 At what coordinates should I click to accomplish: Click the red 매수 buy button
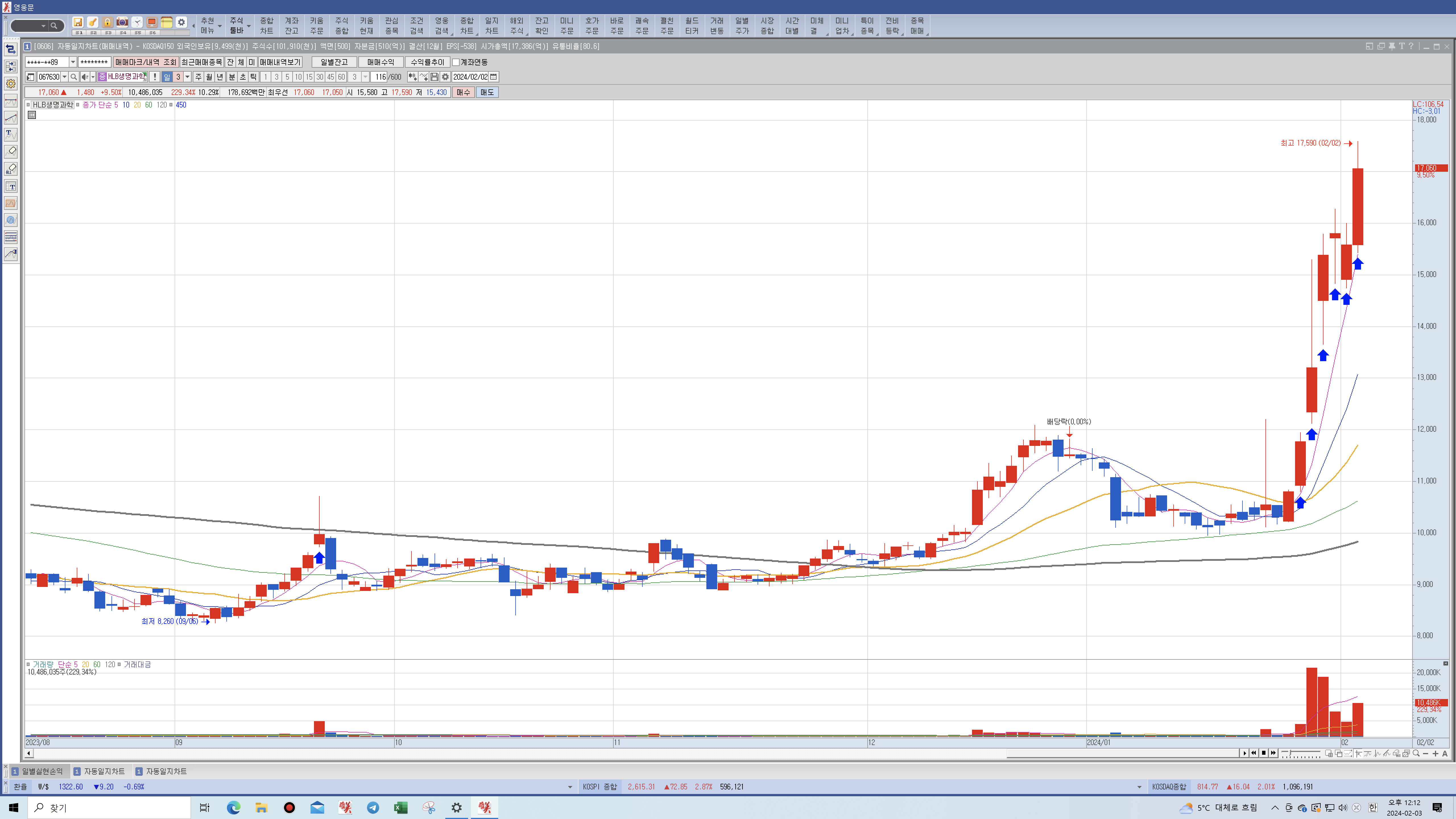[464, 92]
